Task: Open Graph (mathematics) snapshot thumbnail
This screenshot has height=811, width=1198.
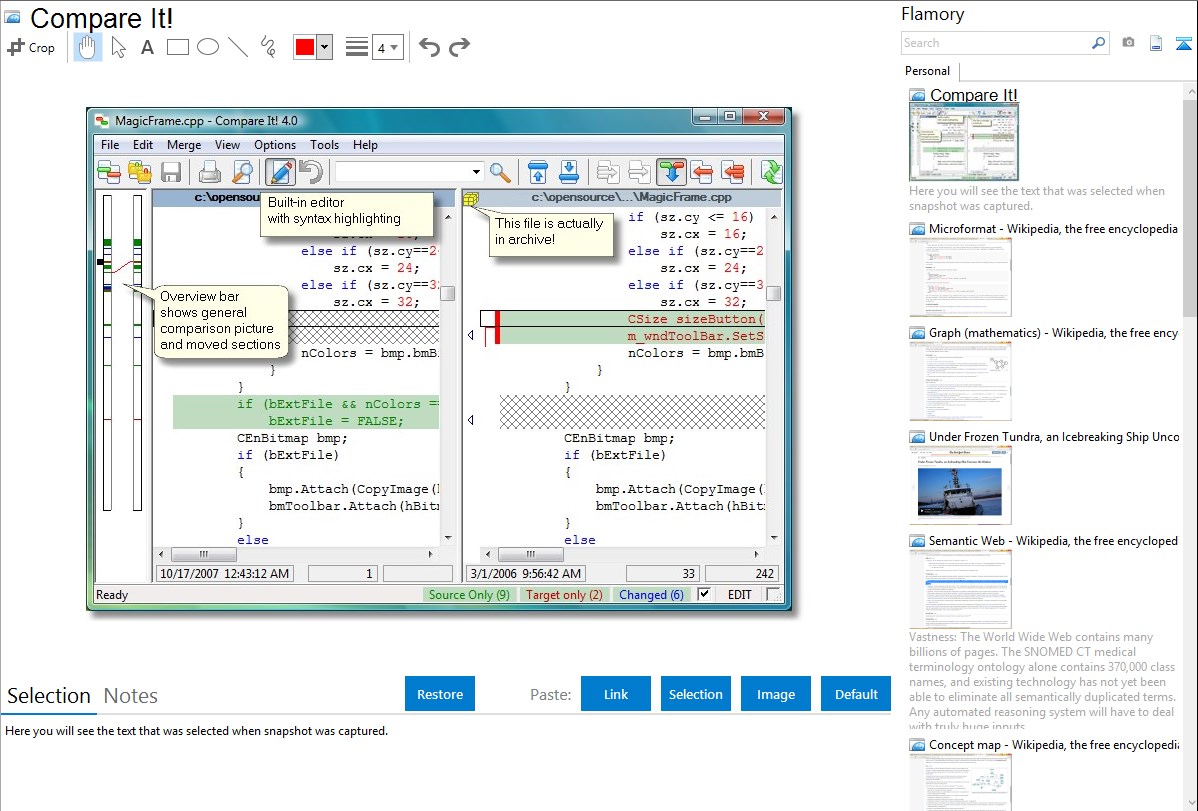Action: 960,381
